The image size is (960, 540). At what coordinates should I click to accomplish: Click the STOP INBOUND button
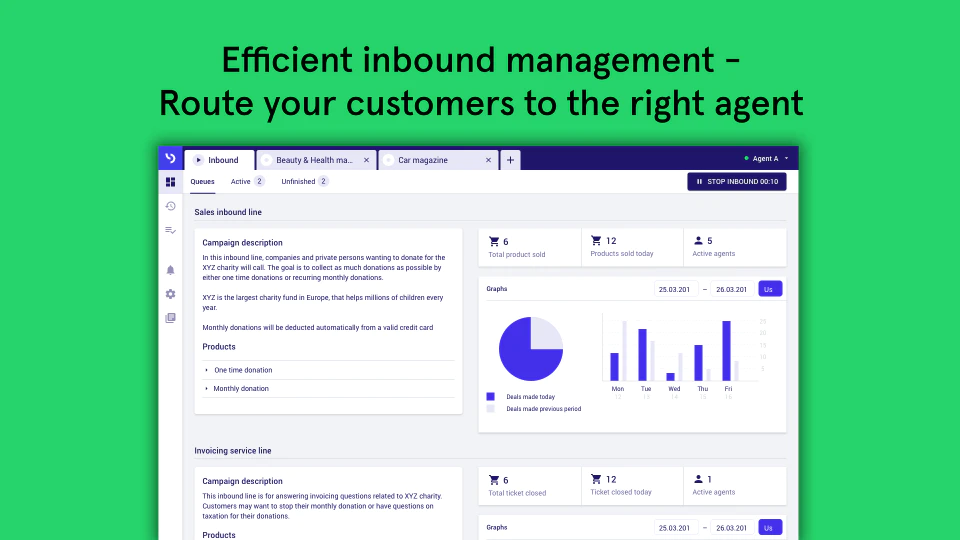coord(737,181)
